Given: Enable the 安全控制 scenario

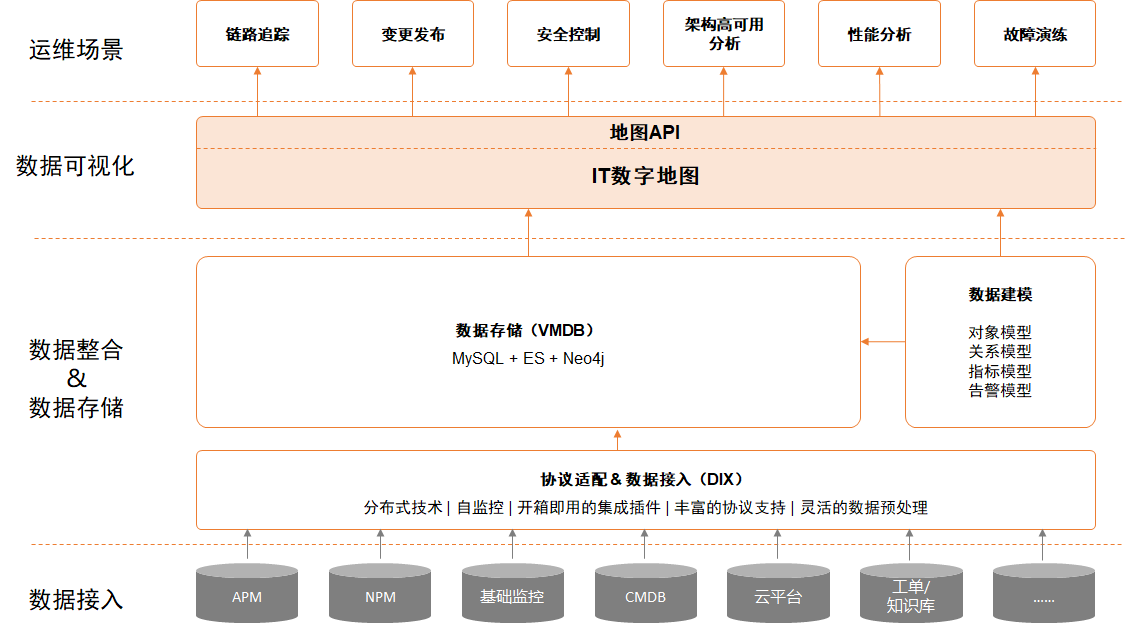Looking at the screenshot, I should 568,33.
